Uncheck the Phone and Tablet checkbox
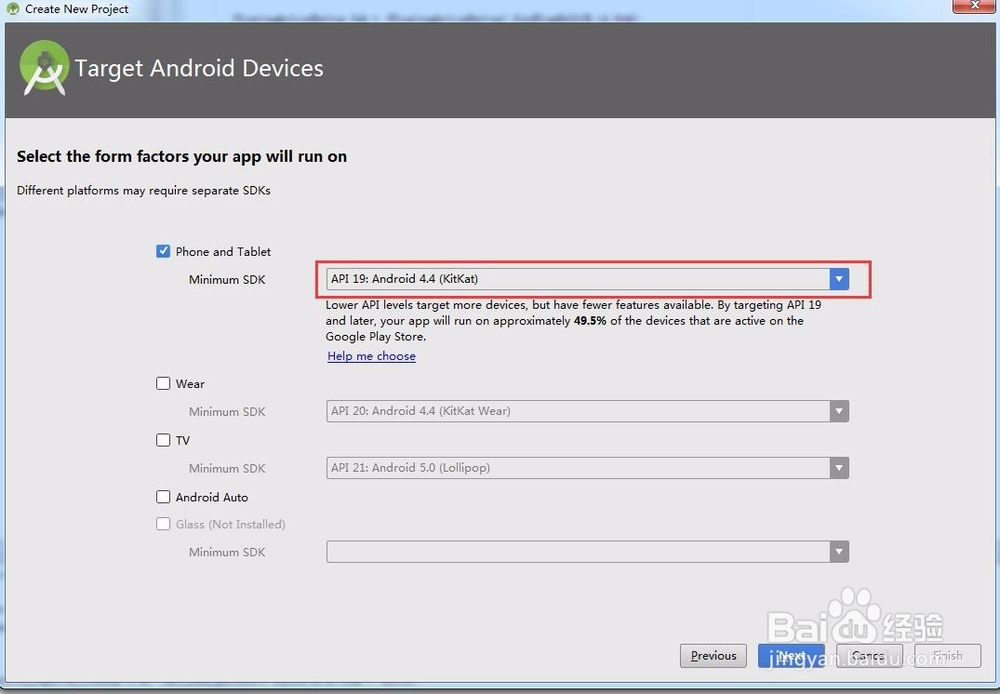Screen dimensions: 1000x694 (163, 251)
